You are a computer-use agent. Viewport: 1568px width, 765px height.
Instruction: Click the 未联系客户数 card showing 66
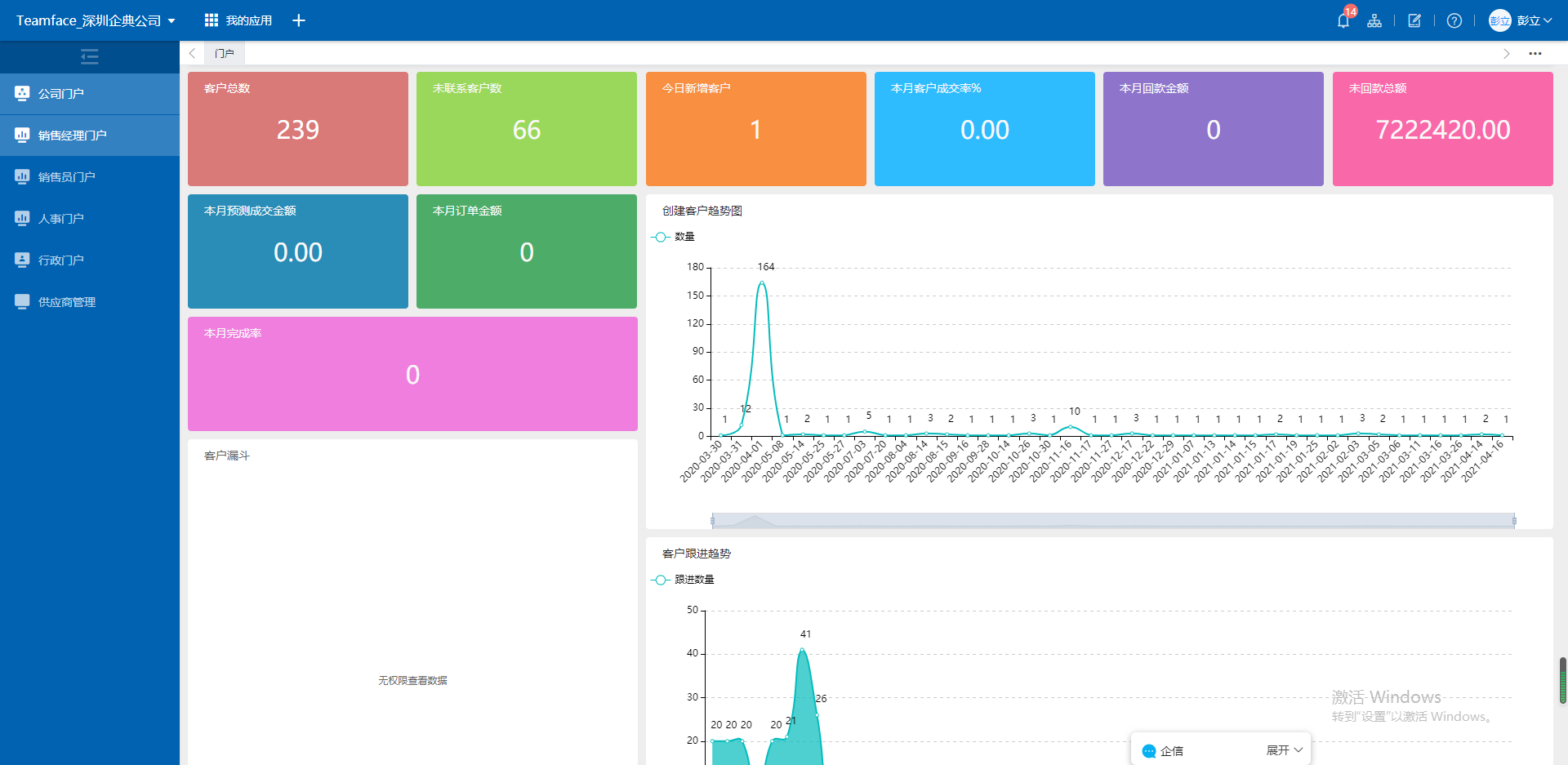(x=527, y=129)
